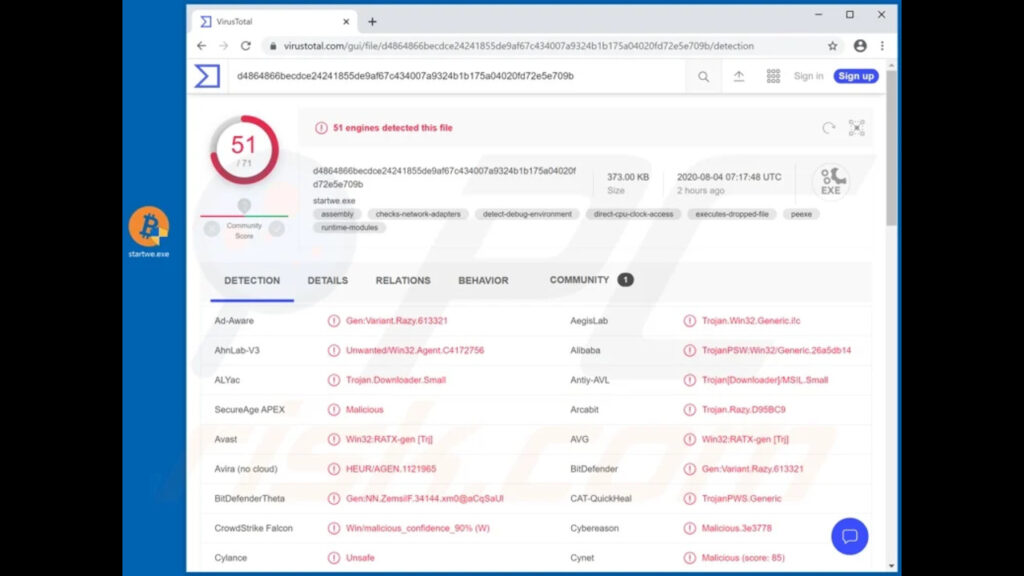Click the Win32:RATX-gen [Trj] result for AVG

tap(745, 440)
